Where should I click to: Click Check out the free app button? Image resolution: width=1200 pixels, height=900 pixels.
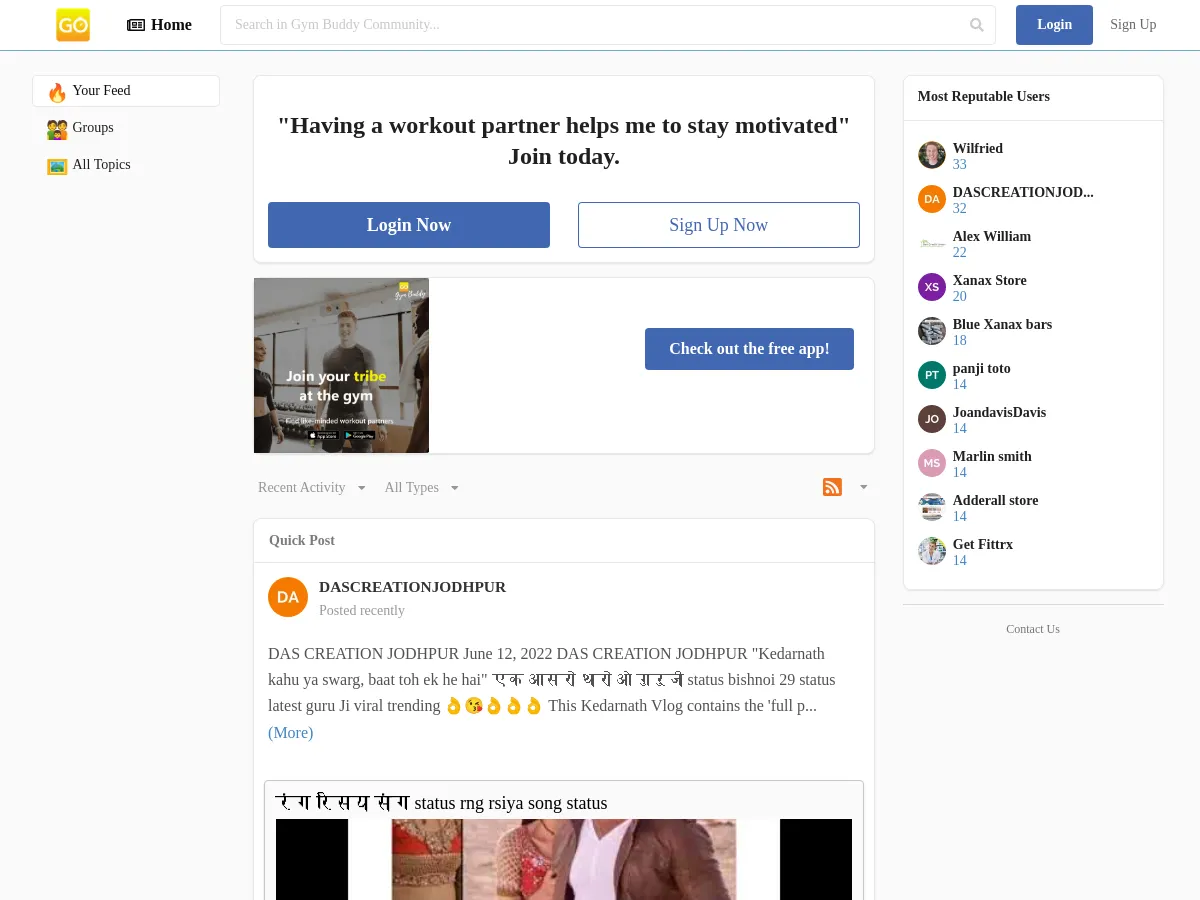[x=749, y=349]
